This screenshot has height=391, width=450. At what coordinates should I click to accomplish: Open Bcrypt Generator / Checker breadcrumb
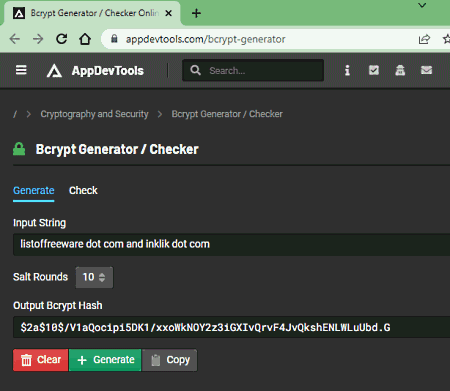click(227, 114)
